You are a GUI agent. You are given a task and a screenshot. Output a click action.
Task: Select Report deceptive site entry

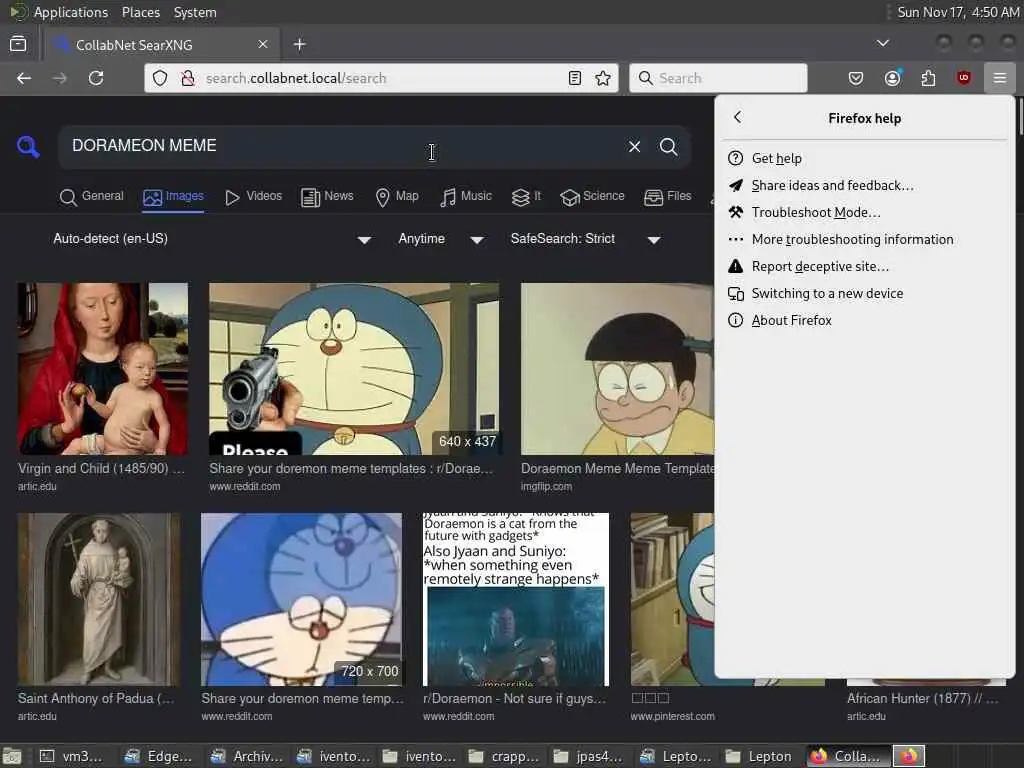point(865,266)
